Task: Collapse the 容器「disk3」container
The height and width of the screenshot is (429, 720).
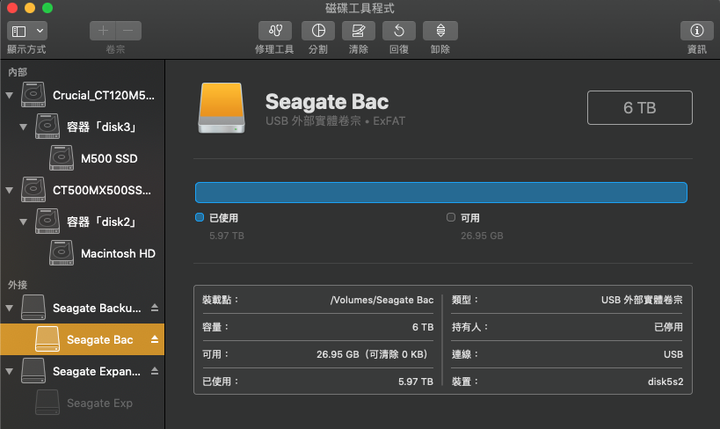Action: pyautogui.click(x=23, y=127)
